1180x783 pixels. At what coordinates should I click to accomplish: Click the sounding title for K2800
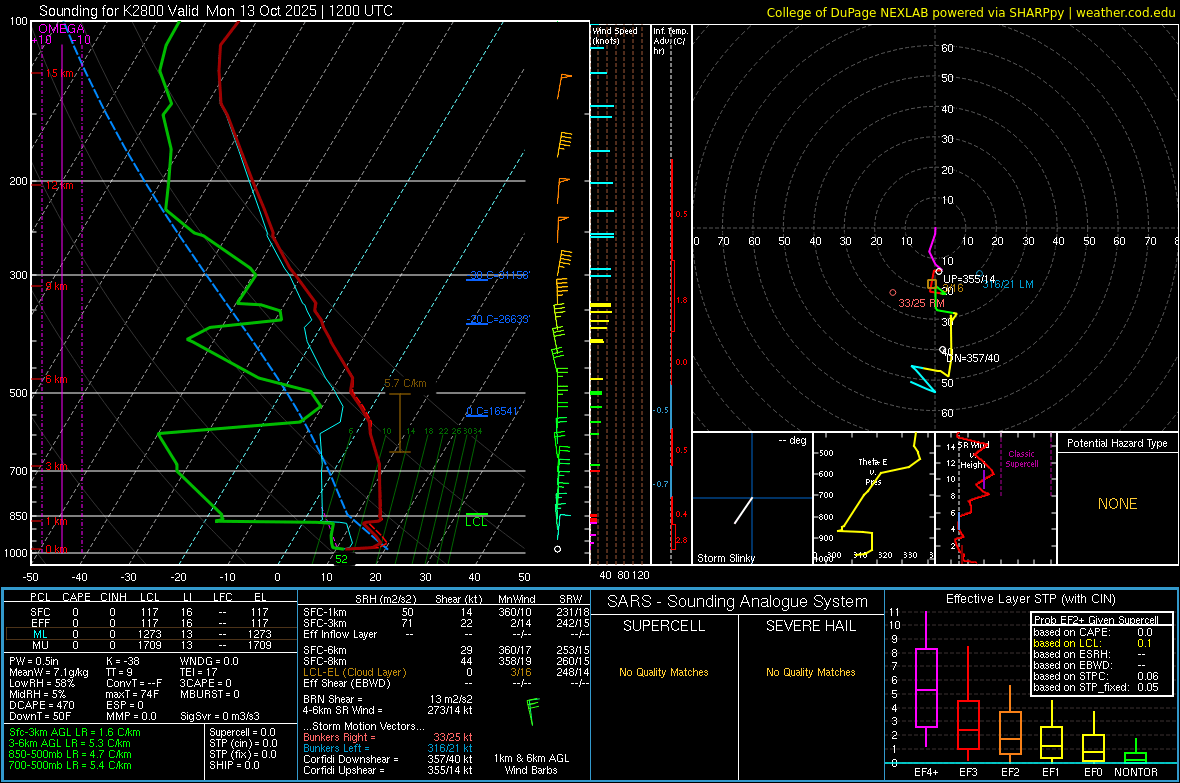click(x=216, y=11)
